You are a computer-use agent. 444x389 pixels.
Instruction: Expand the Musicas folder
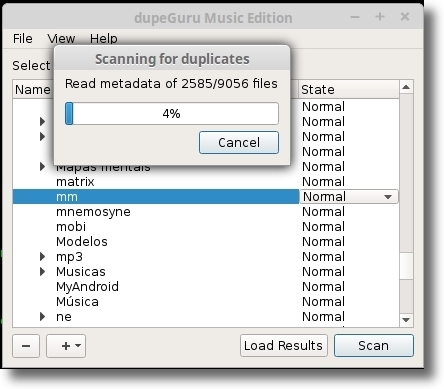(42, 271)
